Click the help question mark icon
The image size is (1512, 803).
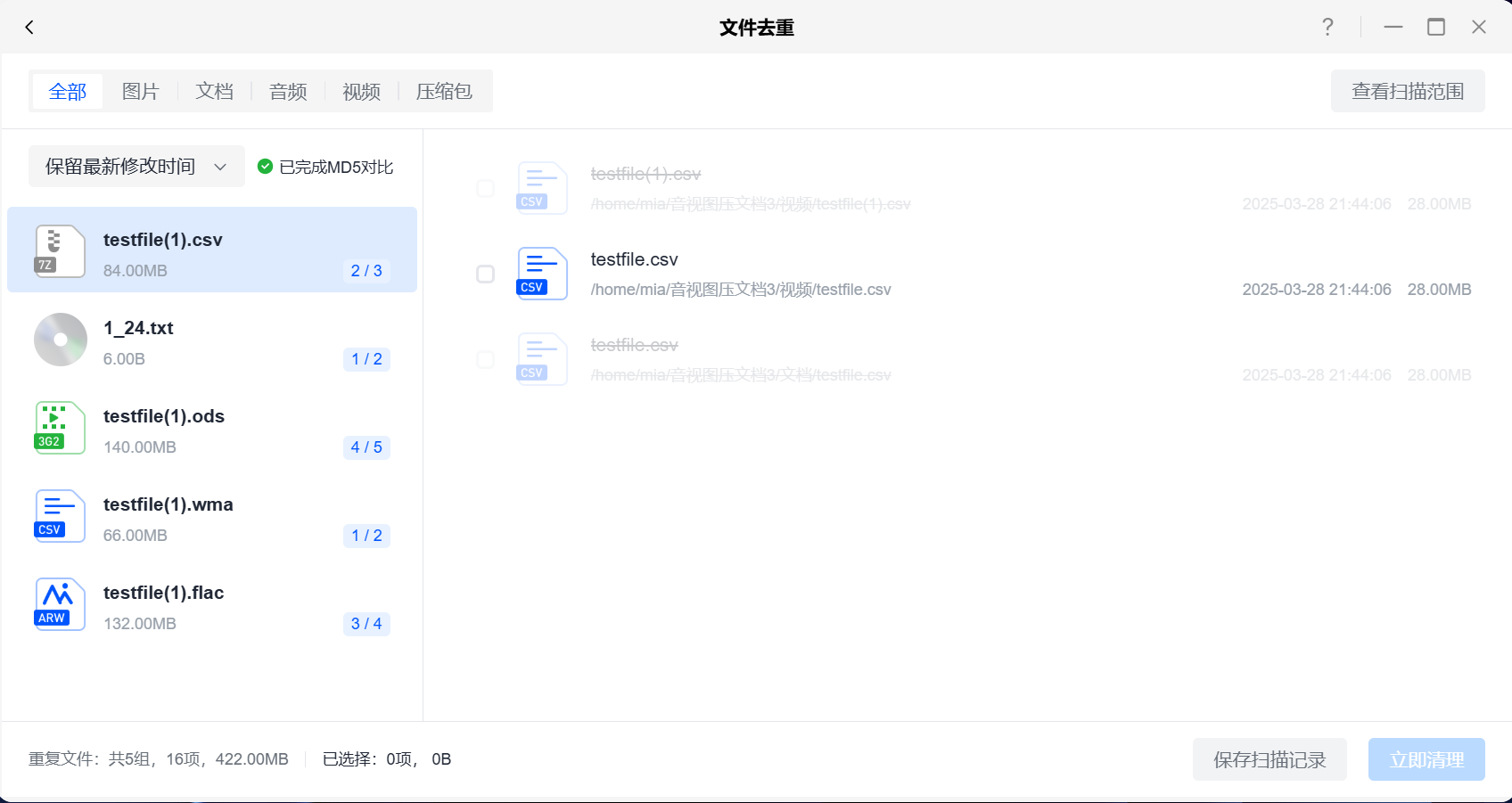[x=1327, y=28]
